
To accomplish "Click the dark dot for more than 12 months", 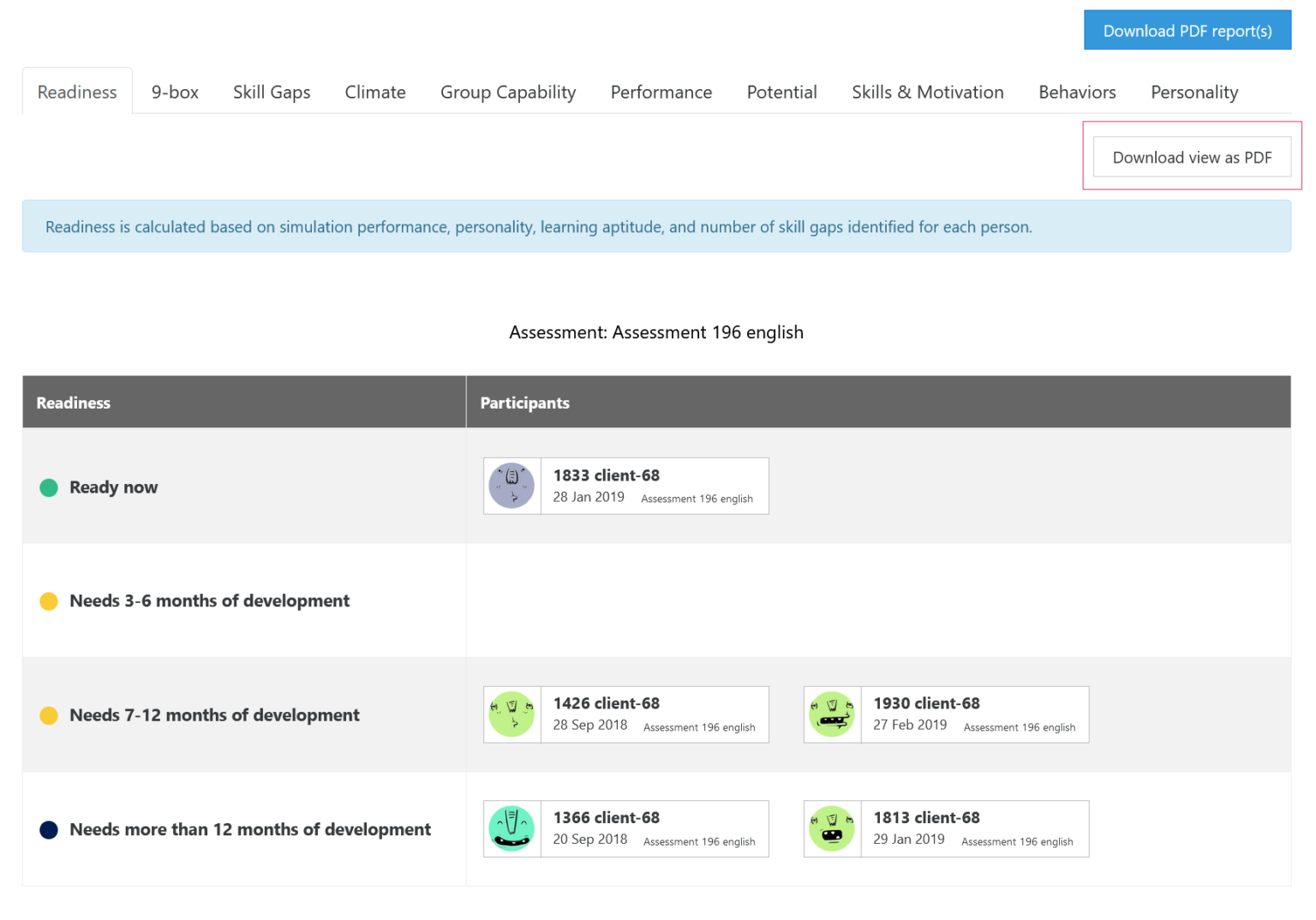I will click(49, 829).
